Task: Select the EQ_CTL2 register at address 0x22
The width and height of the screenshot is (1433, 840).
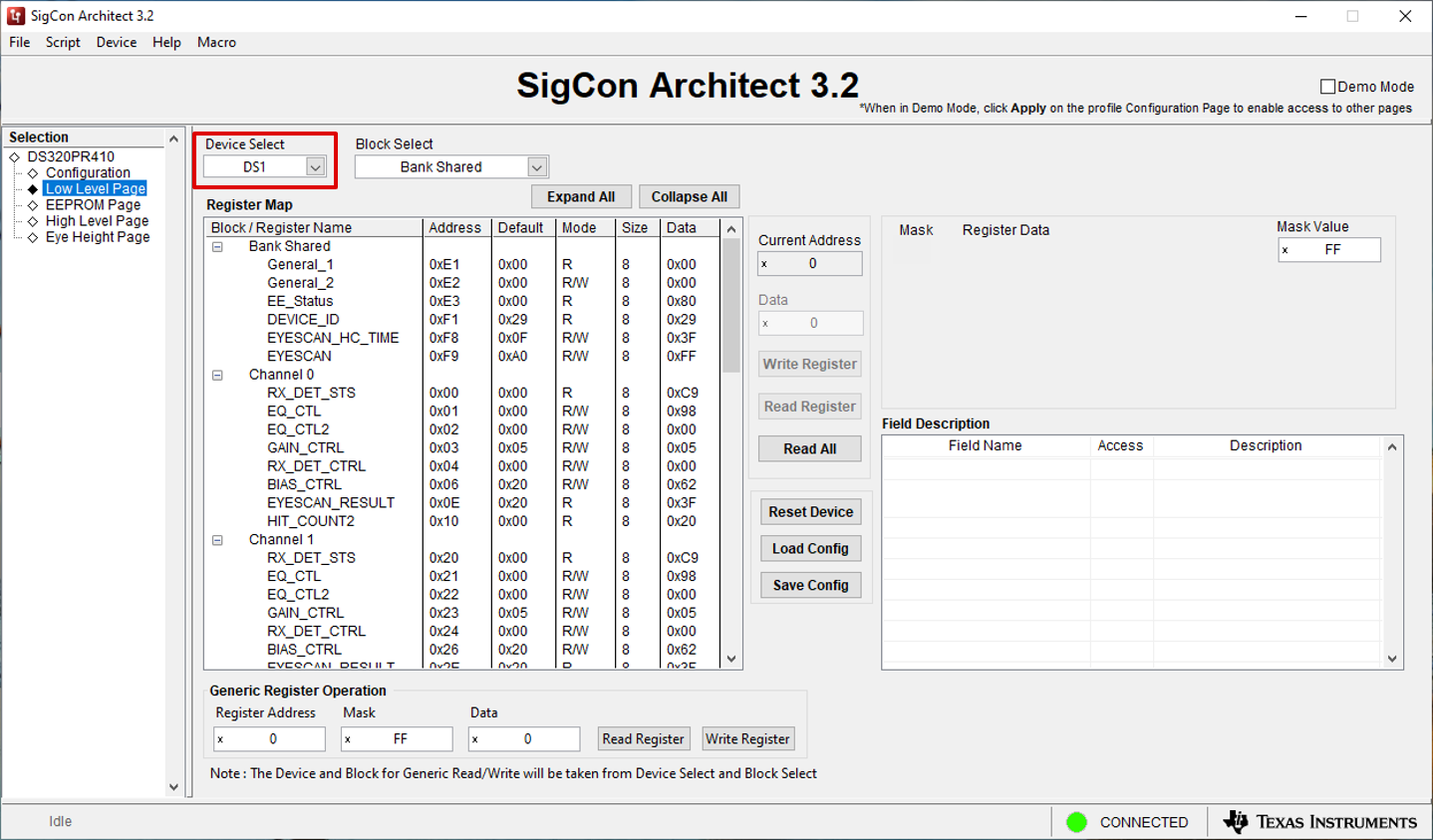Action: click(x=464, y=595)
